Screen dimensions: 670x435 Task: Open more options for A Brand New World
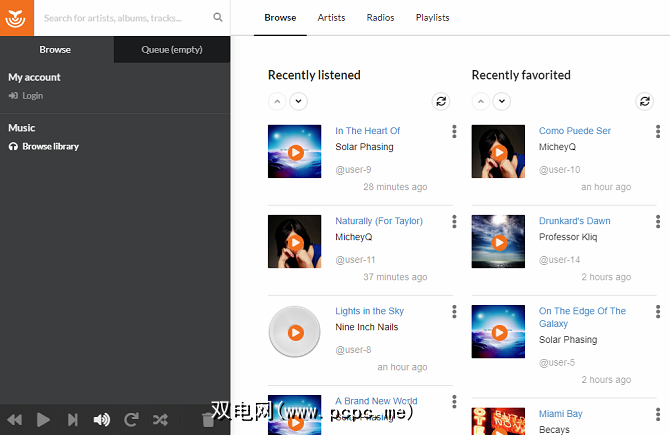point(454,402)
